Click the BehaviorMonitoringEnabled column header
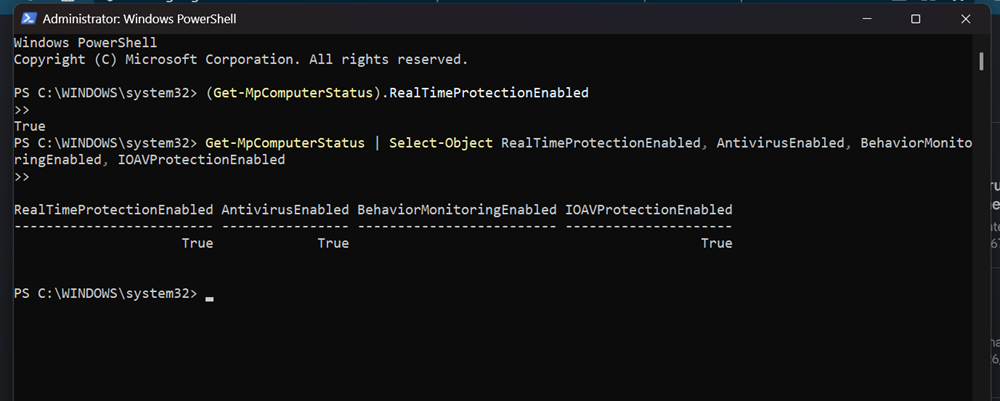The width and height of the screenshot is (1000, 401). coord(457,210)
